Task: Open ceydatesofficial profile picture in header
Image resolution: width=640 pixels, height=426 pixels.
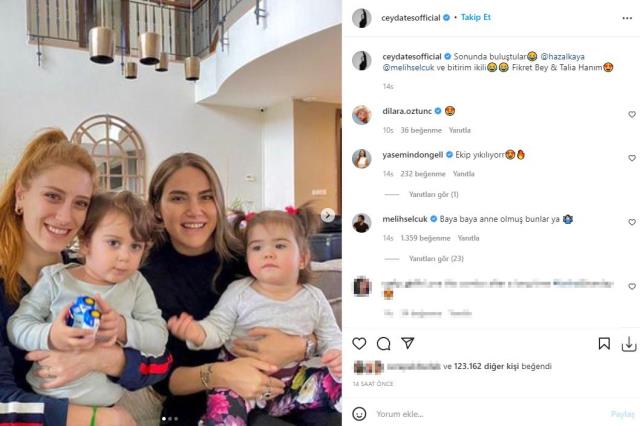Action: [362, 18]
